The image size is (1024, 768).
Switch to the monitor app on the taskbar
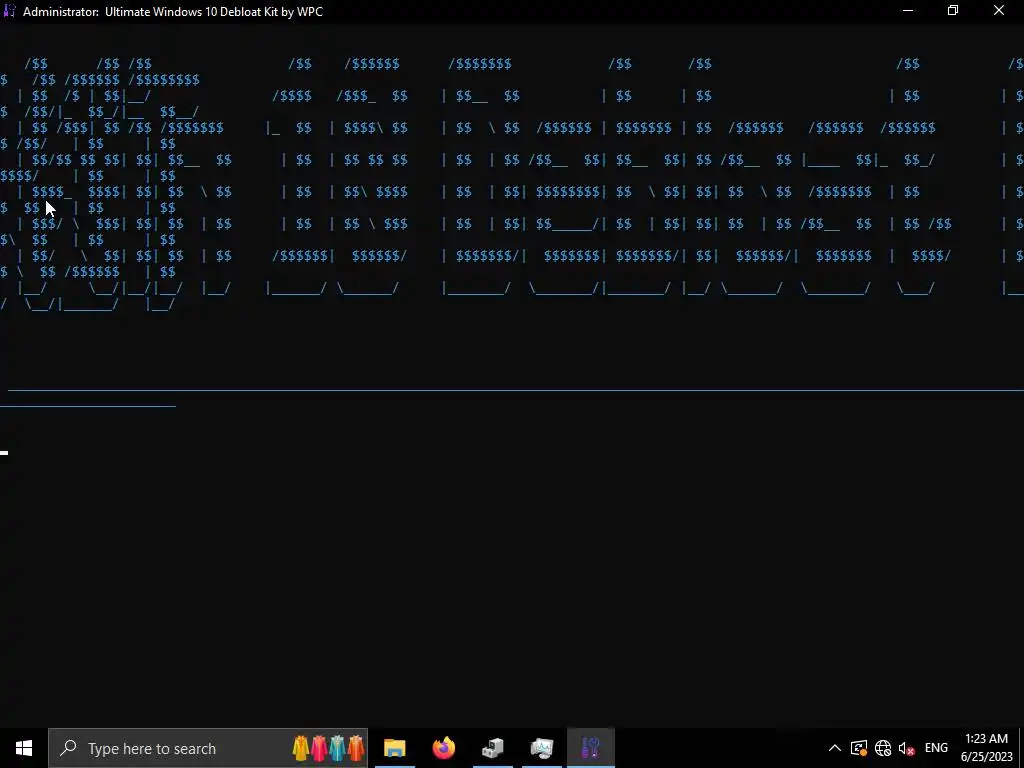pyautogui.click(x=542, y=748)
